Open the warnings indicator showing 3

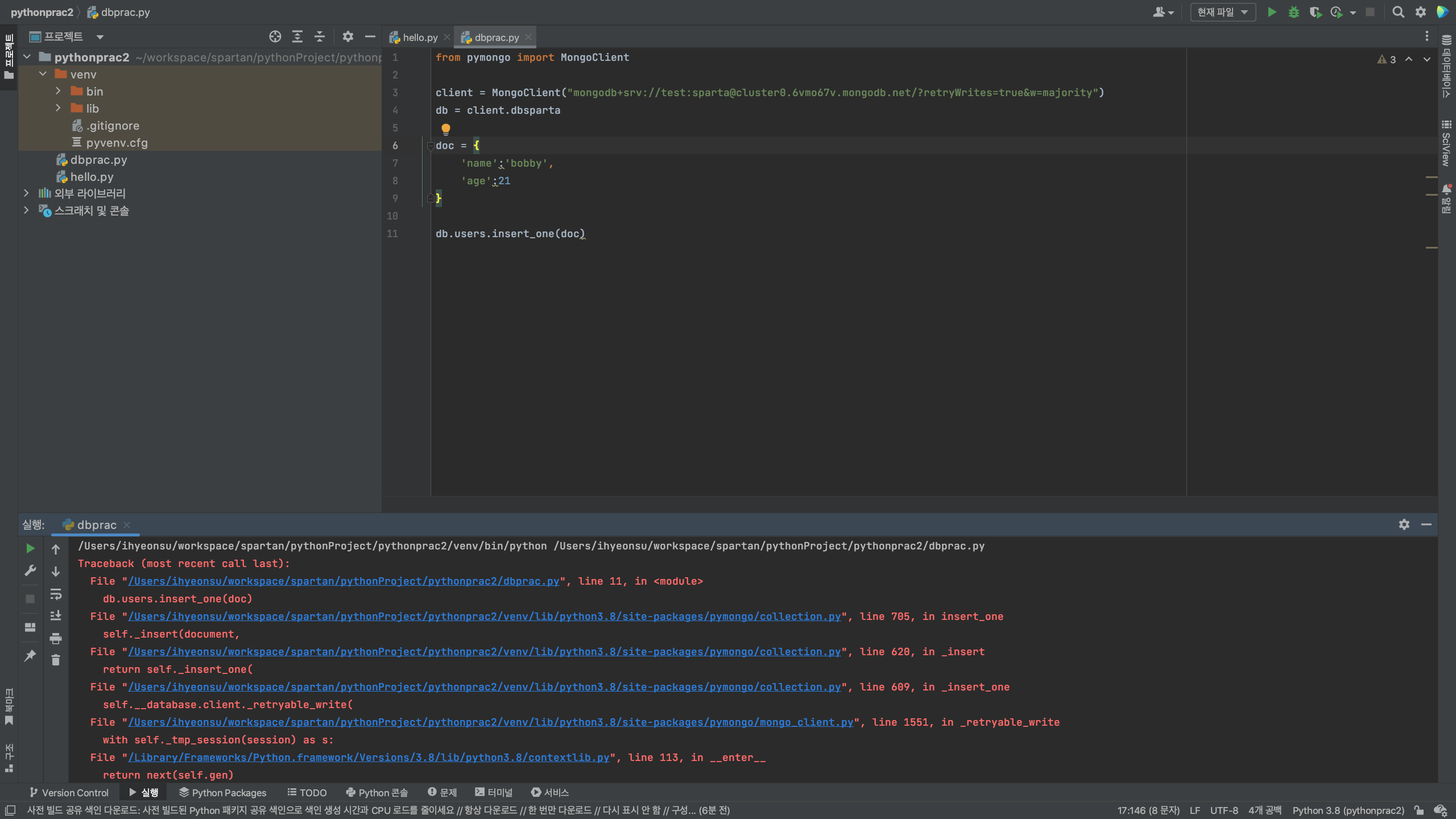coord(1387,59)
